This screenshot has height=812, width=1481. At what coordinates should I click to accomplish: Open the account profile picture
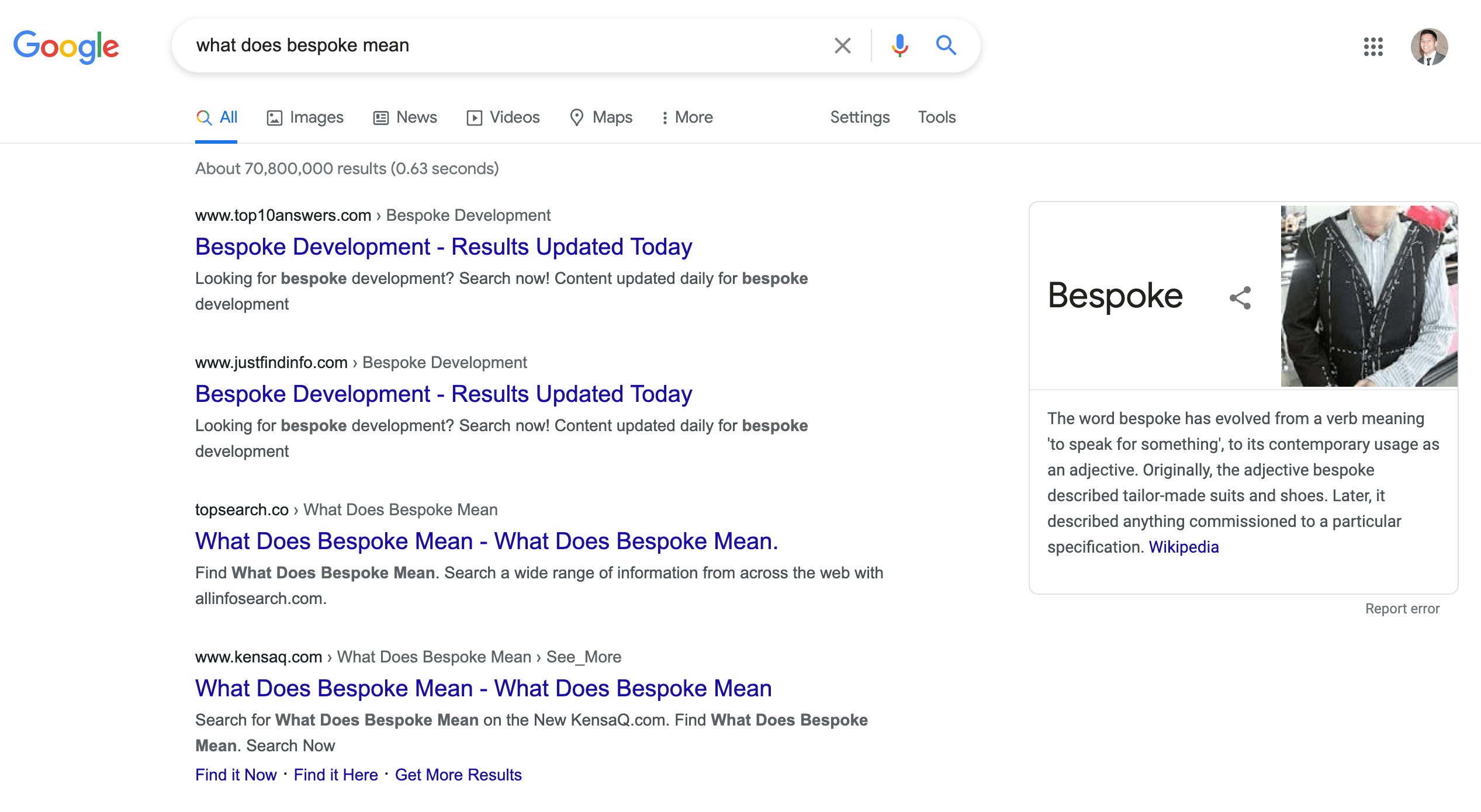pos(1428,47)
